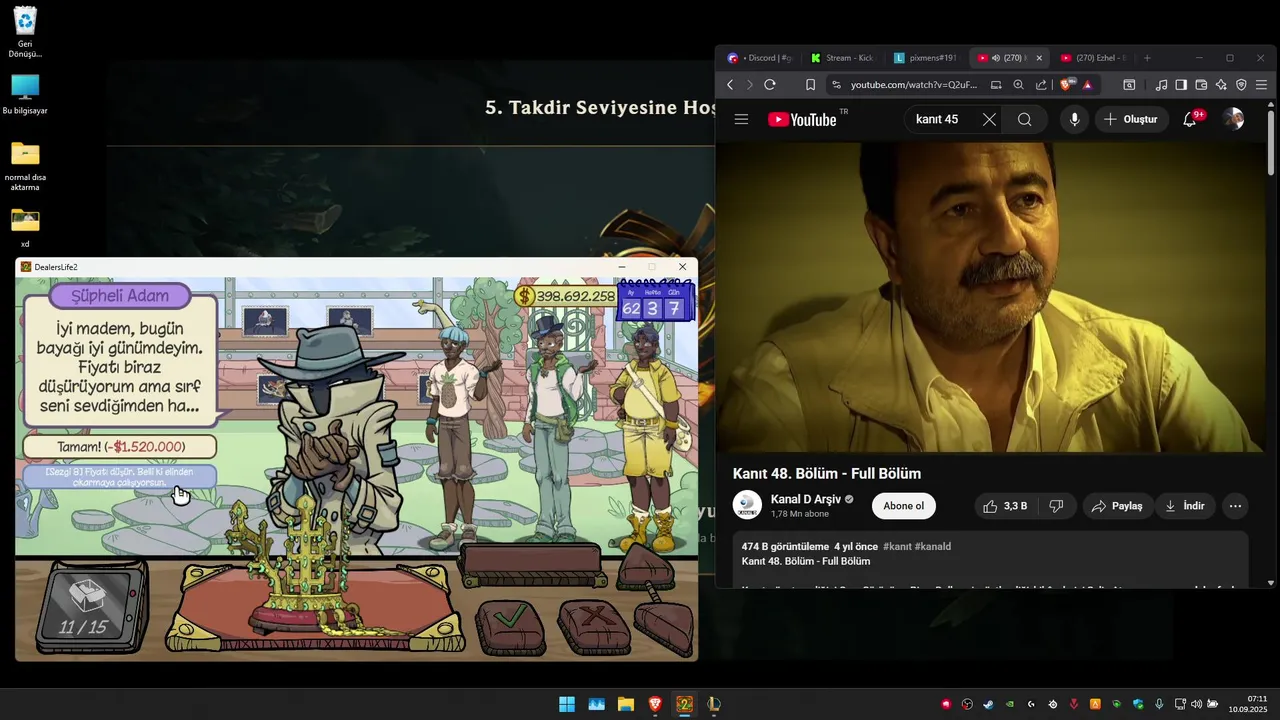The height and width of the screenshot is (720, 1280).
Task: Bookmark this page in the browser
Action: pos(810,85)
